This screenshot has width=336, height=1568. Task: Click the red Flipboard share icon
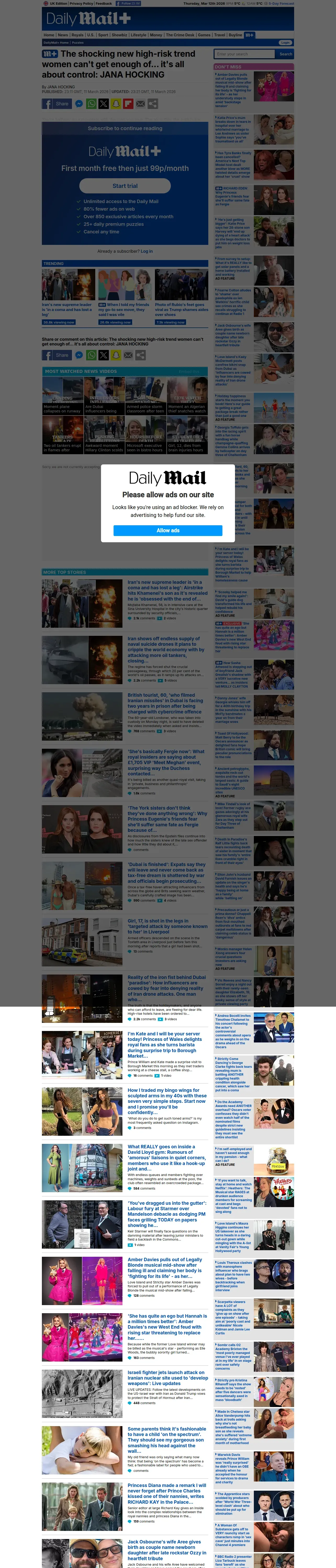click(x=128, y=104)
